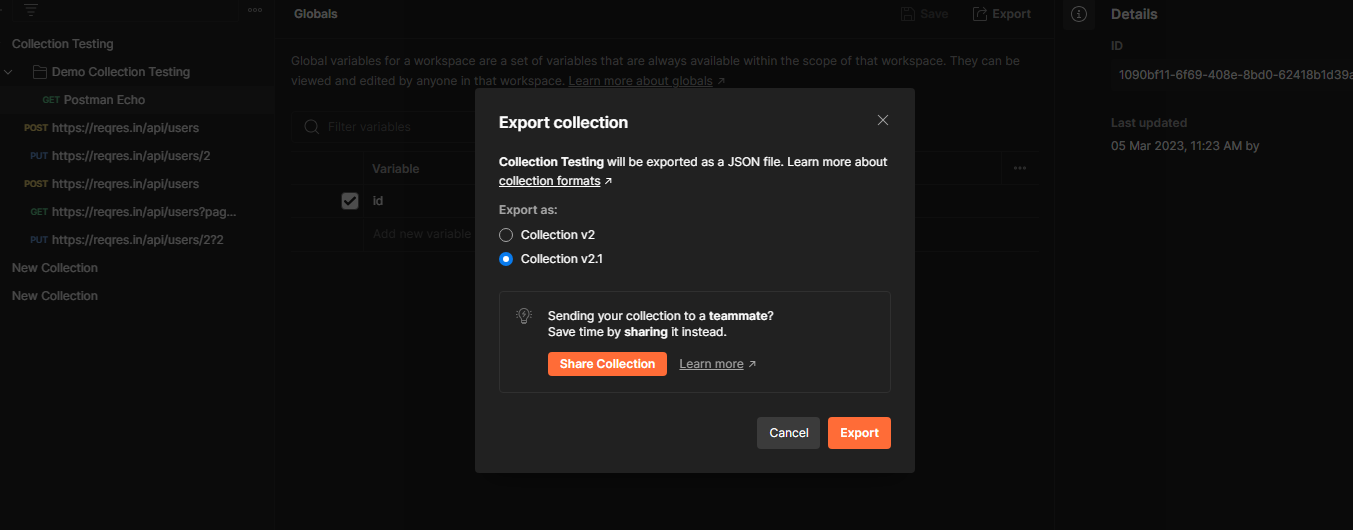Toggle the info details panel icon

tap(1078, 14)
